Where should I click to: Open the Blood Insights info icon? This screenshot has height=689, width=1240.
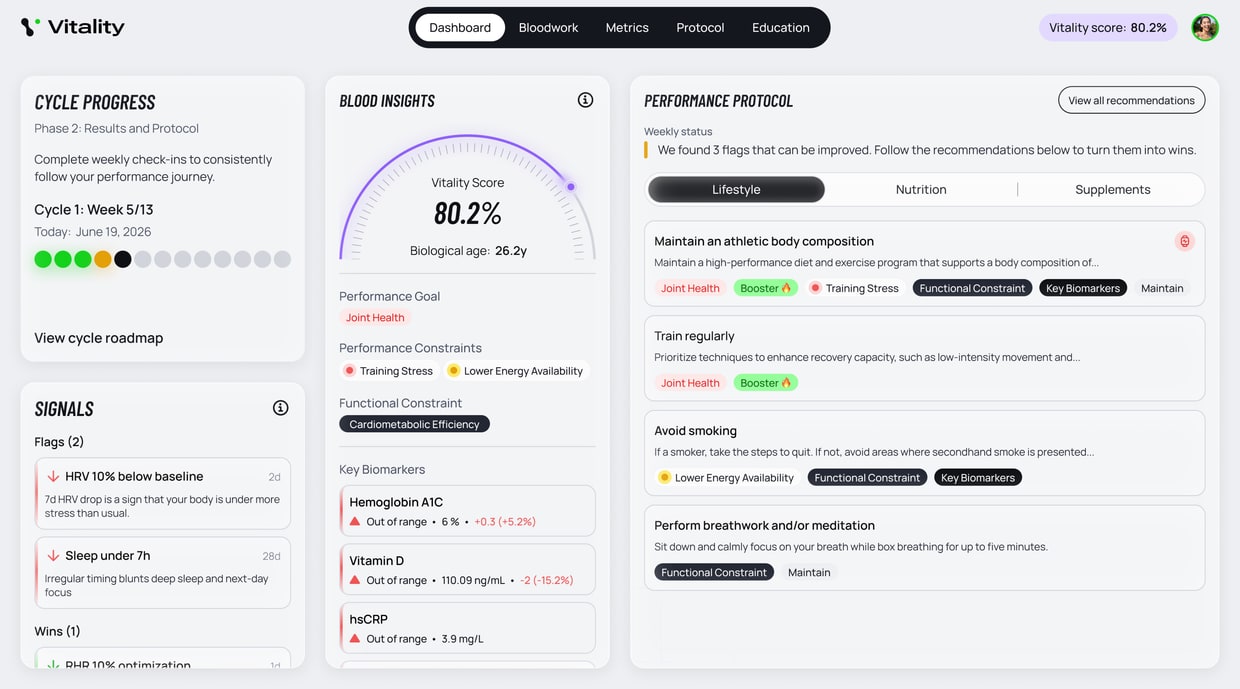(585, 100)
